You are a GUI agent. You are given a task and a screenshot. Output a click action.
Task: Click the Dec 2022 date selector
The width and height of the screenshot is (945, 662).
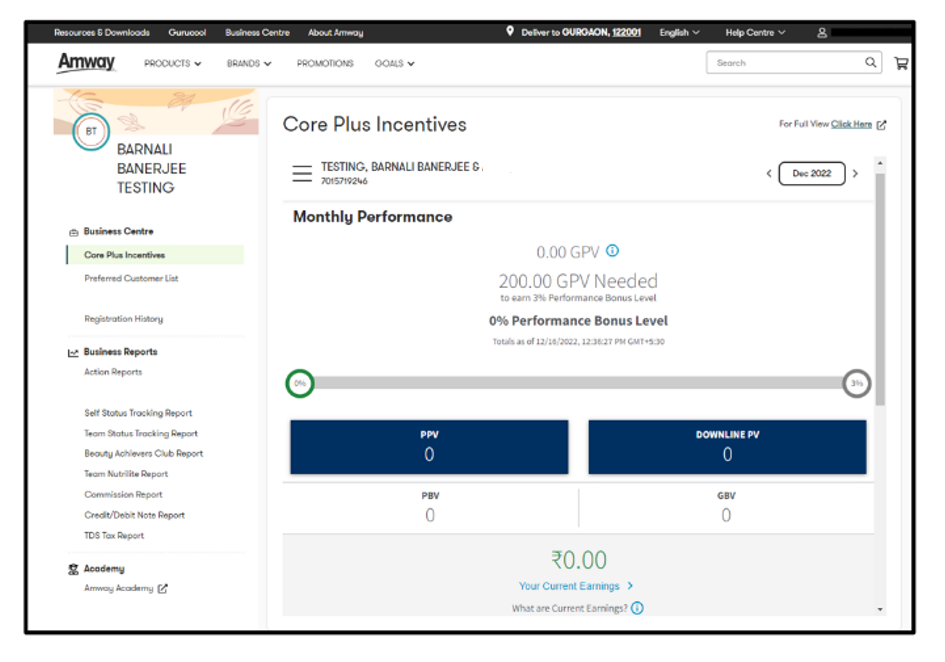click(x=811, y=172)
